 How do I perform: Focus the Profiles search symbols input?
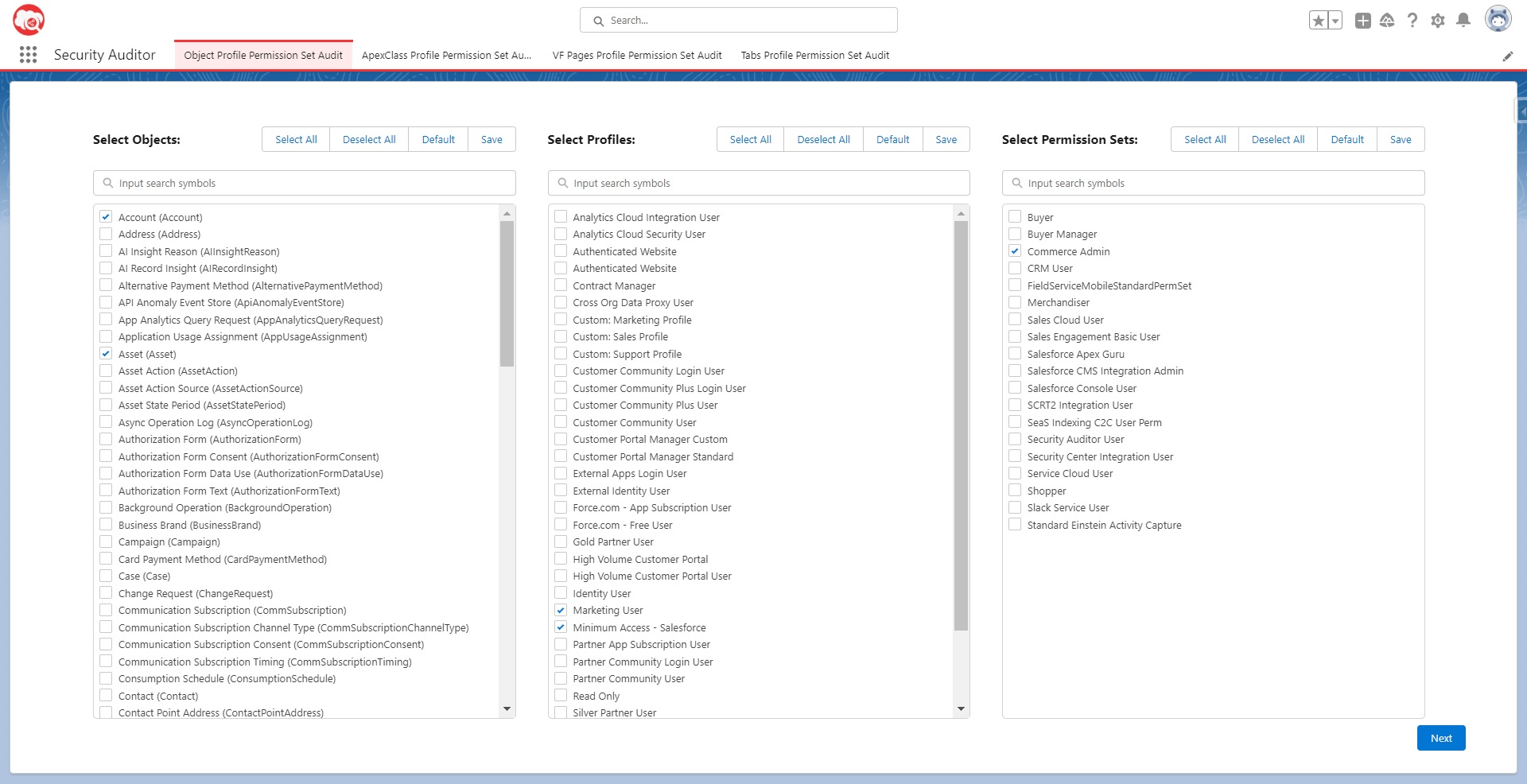pos(759,183)
